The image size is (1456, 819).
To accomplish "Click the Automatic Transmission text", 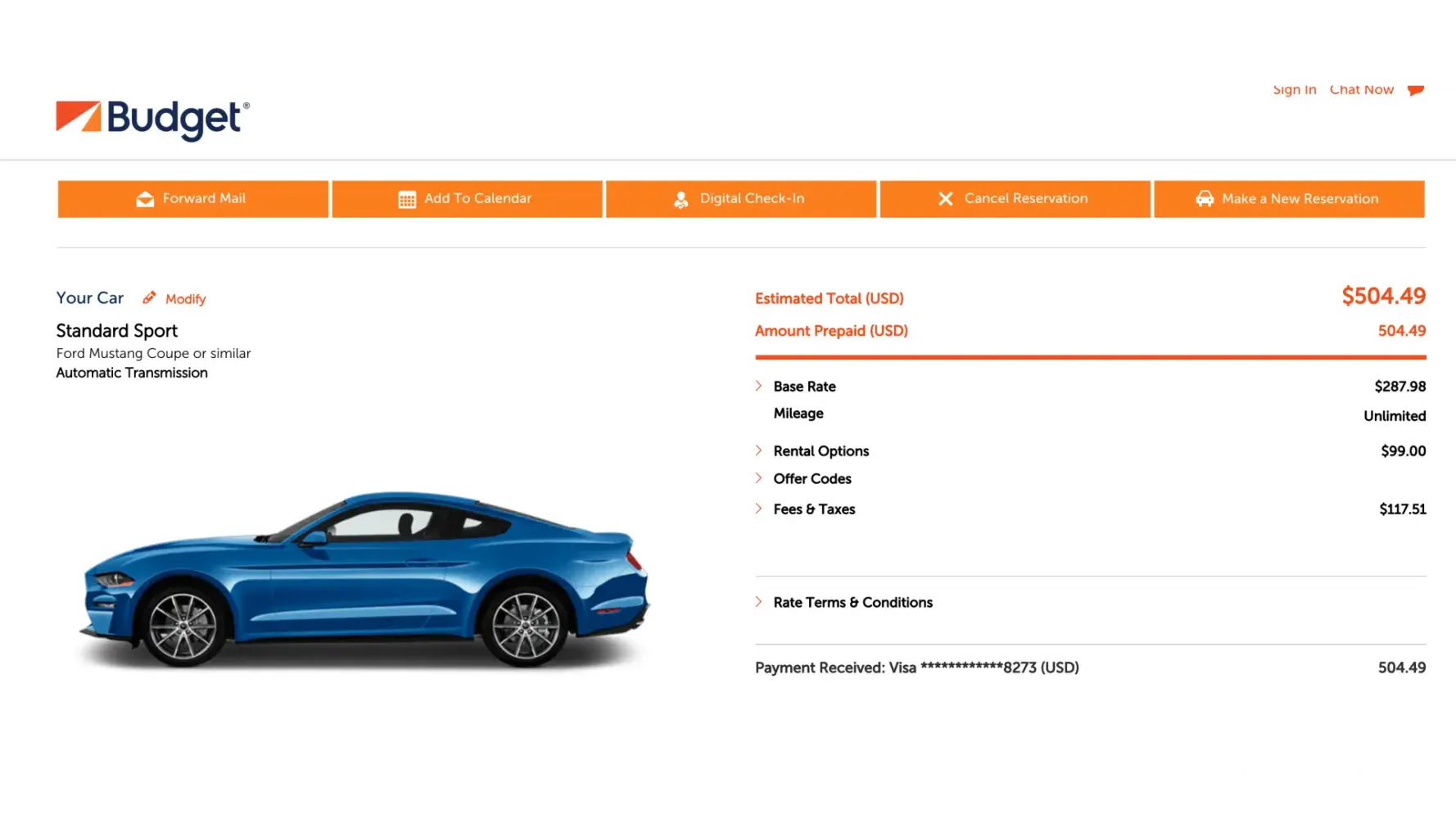I will (132, 373).
